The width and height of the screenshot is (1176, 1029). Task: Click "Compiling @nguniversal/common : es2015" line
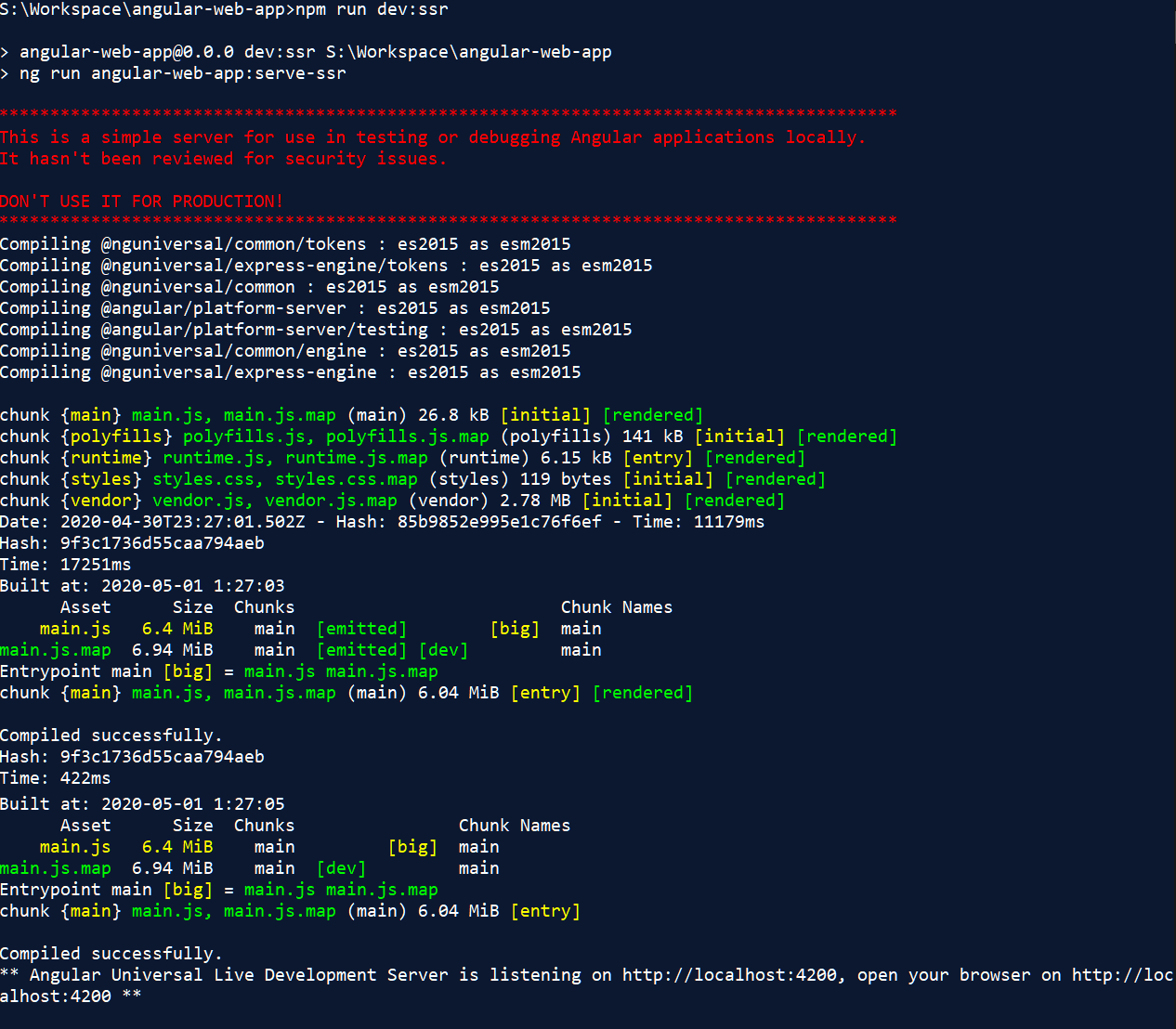(x=250, y=287)
